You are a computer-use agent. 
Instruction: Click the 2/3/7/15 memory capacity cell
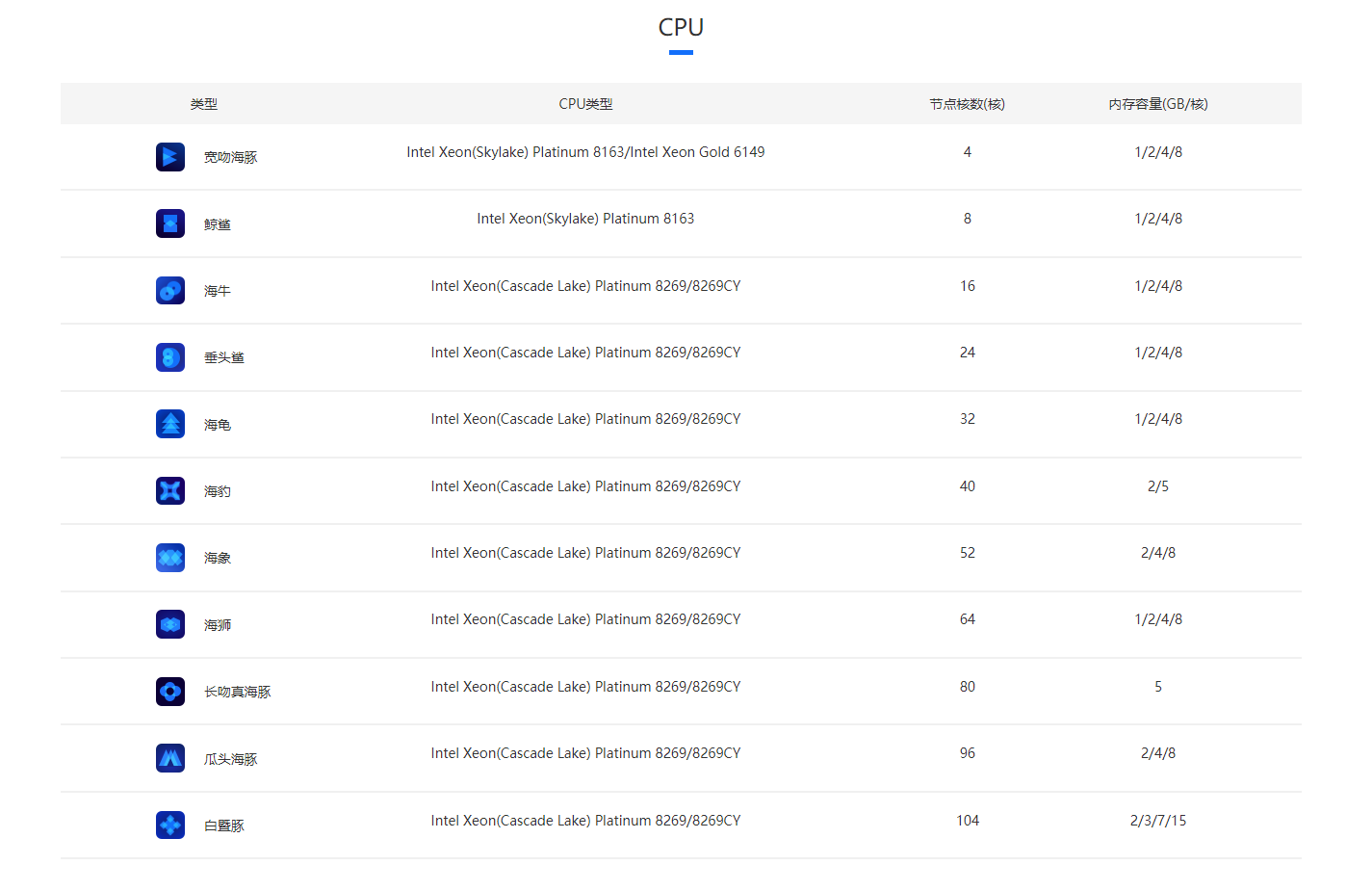1157,821
